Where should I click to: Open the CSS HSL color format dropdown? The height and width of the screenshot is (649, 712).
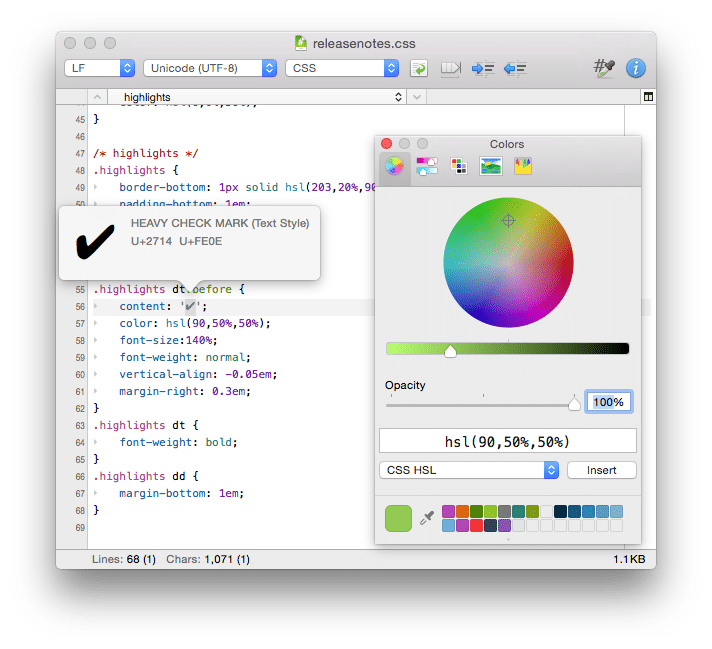(x=469, y=470)
